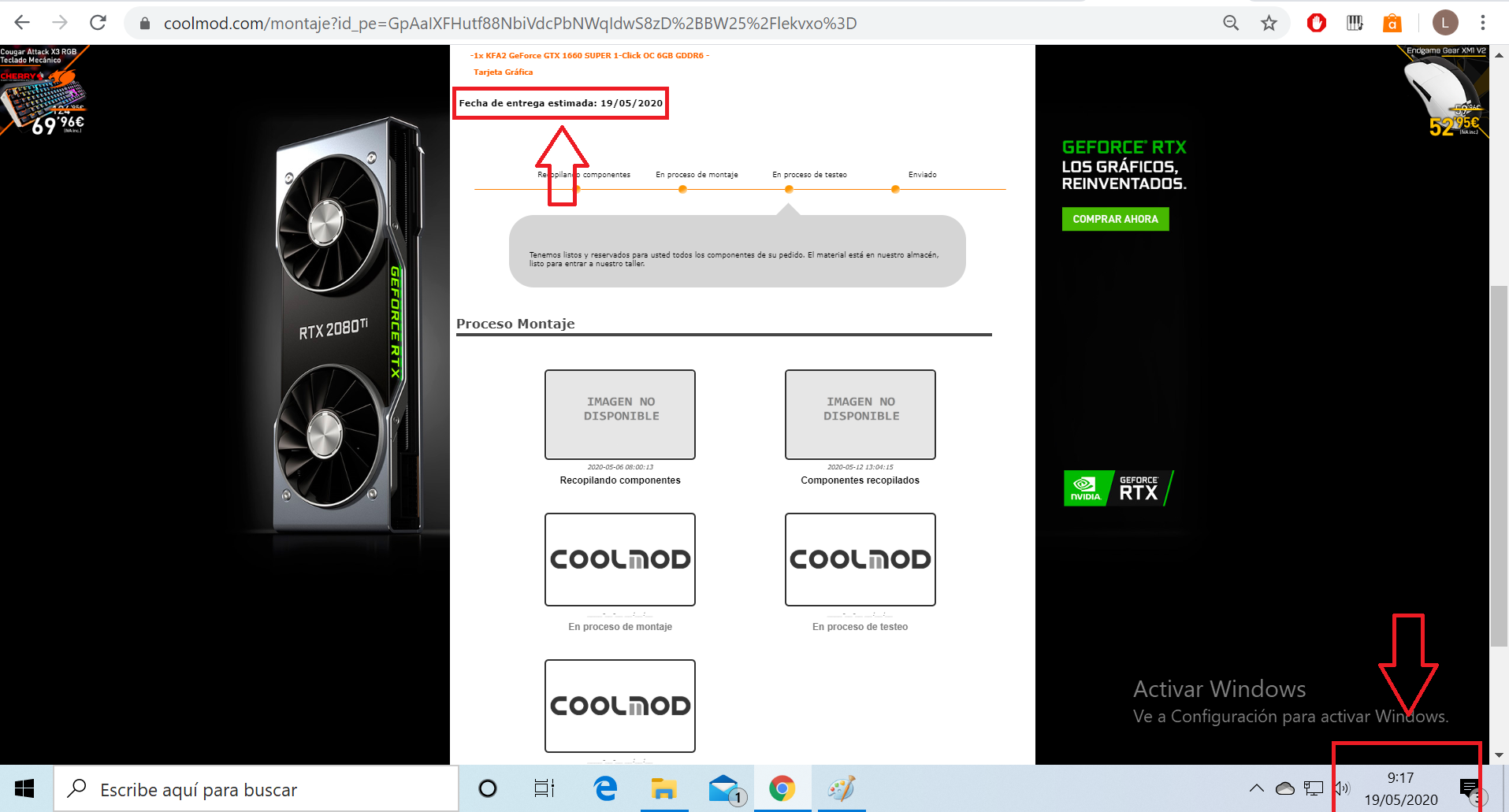Screen dimensions: 1509x812
Task: Open File Explorer from the taskbar
Action: pos(664,788)
